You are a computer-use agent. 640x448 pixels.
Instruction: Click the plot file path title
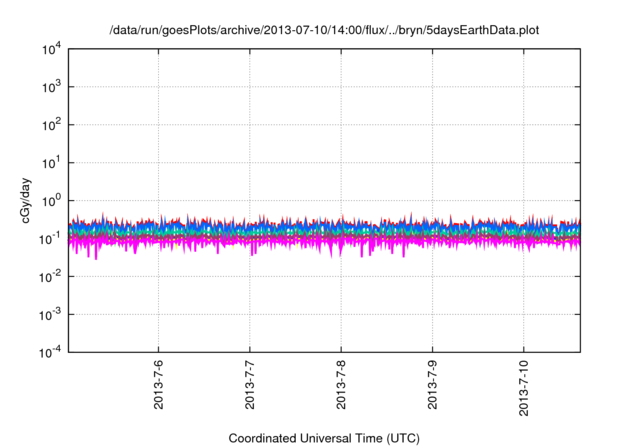[324, 31]
